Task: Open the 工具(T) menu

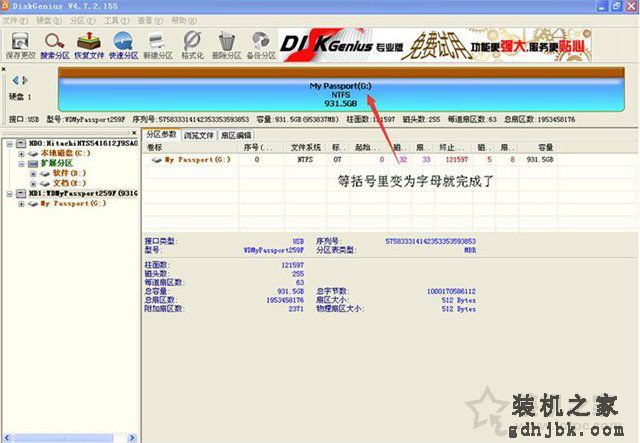Action: tap(116, 20)
